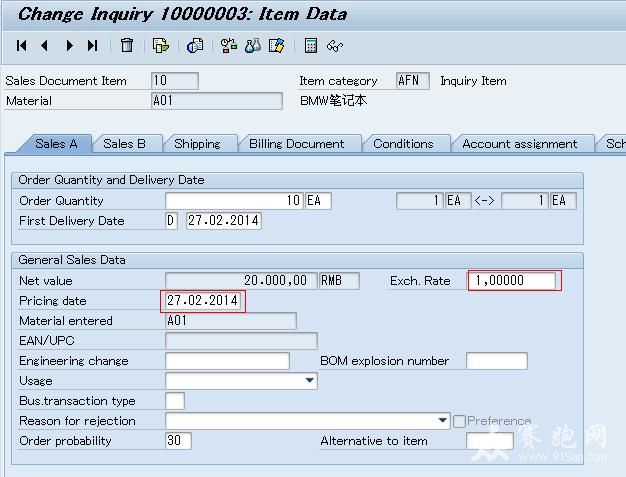This screenshot has width=626, height=477.
Task: Click the Pricing date field
Action: (x=202, y=301)
